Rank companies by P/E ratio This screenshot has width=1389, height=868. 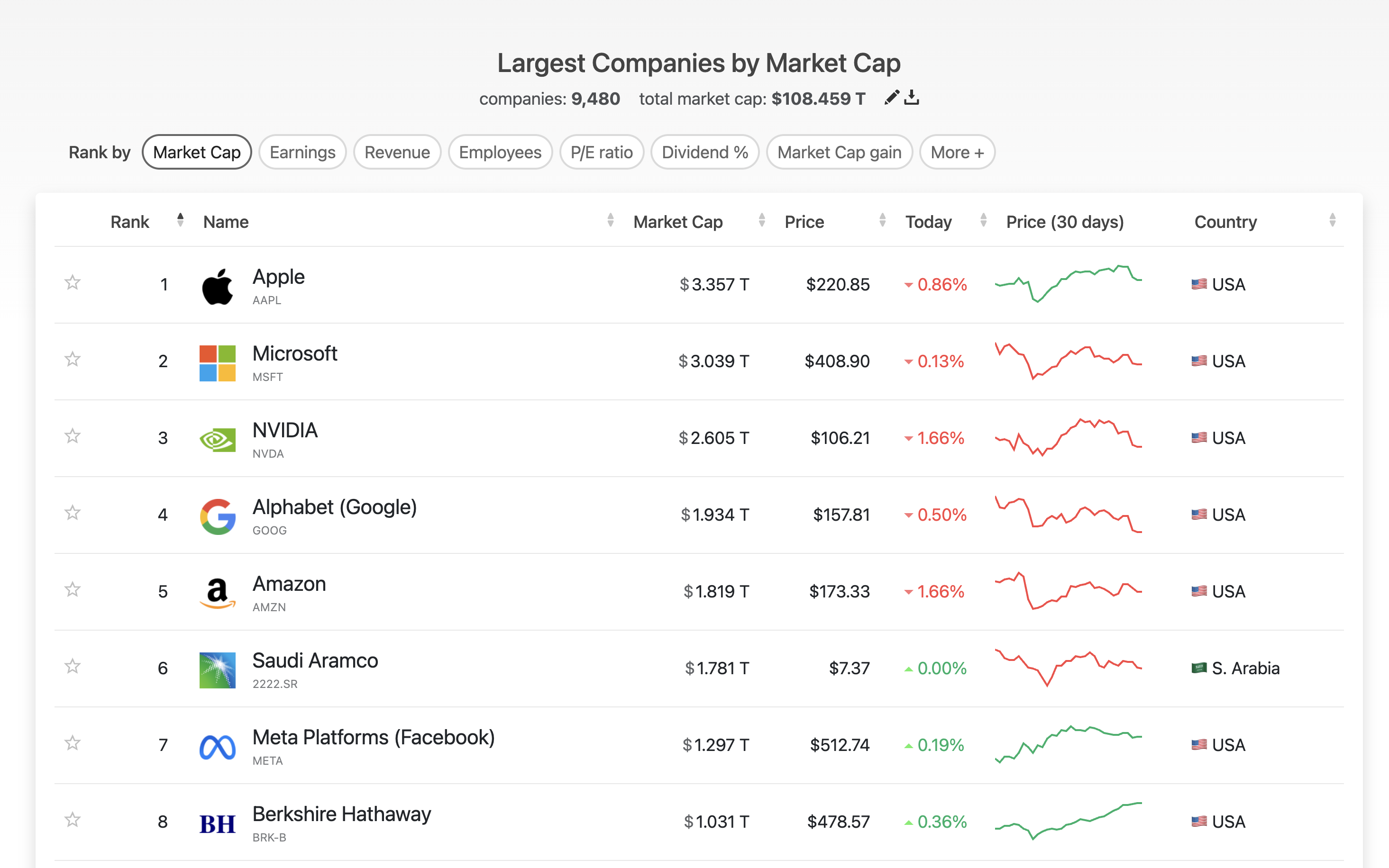pos(602,152)
